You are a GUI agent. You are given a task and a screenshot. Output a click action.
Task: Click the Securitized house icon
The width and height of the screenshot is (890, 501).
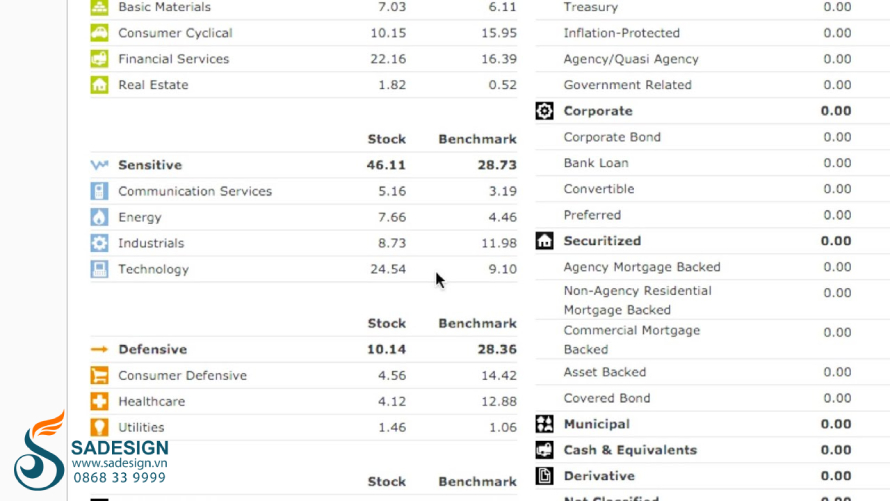(544, 241)
